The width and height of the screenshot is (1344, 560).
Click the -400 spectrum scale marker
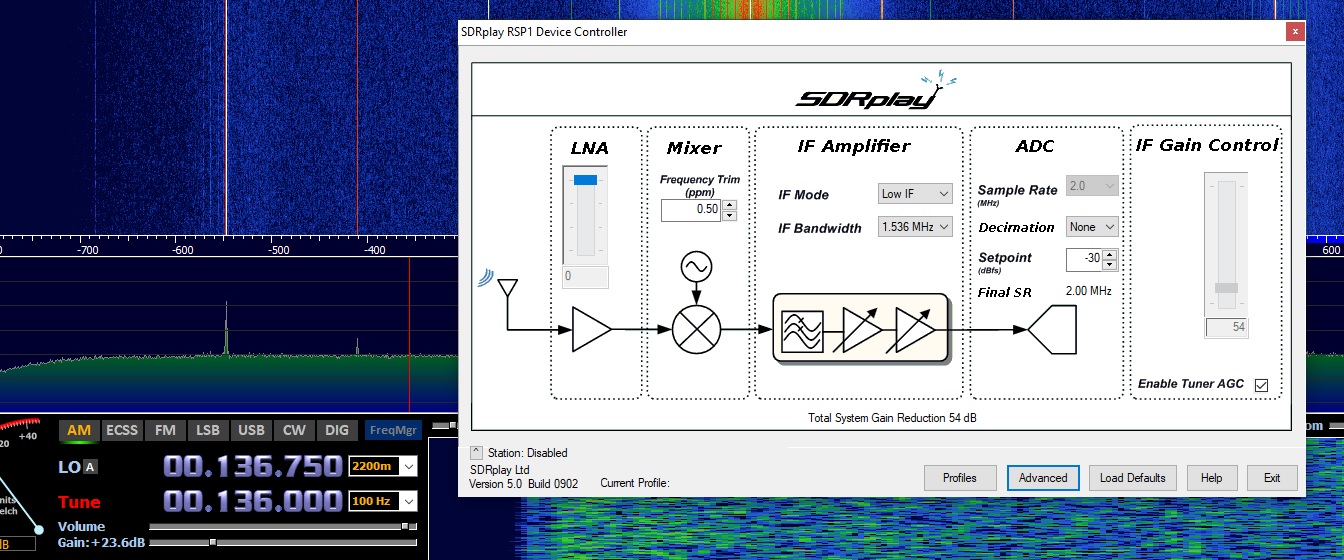click(x=374, y=250)
